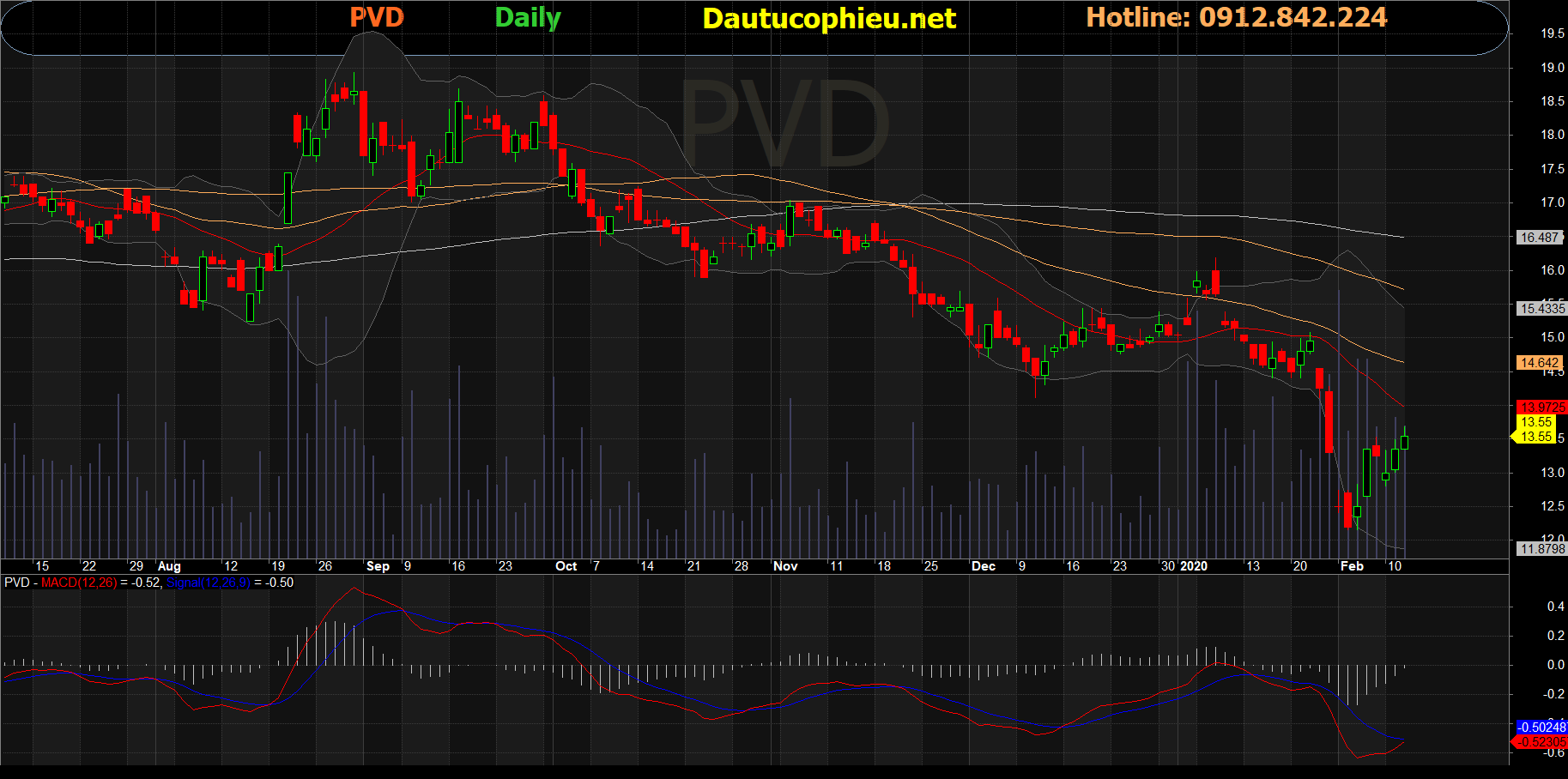Select the Dec month marker on timeline

coord(983,566)
